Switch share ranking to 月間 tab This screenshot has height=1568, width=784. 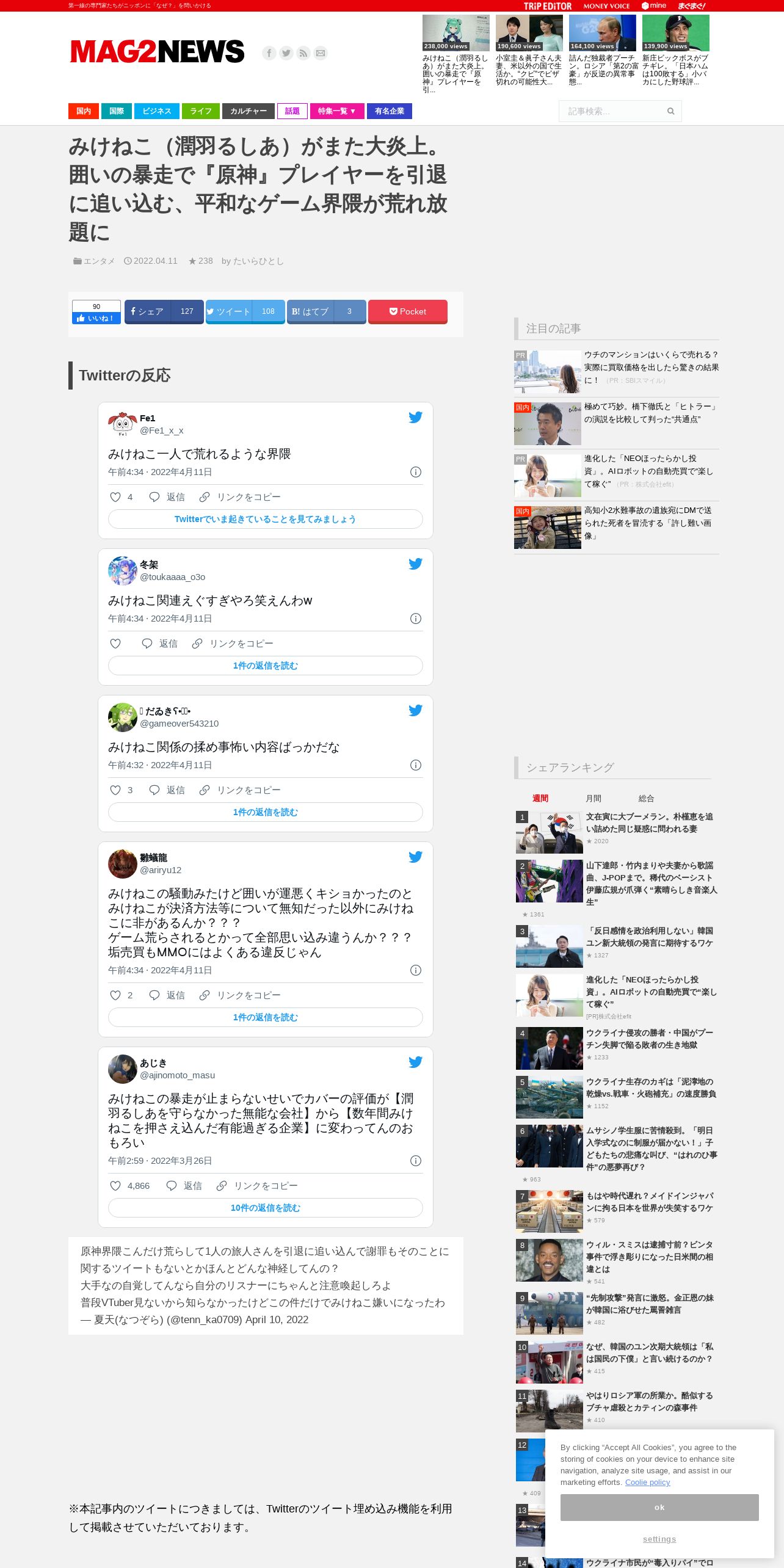click(x=593, y=798)
